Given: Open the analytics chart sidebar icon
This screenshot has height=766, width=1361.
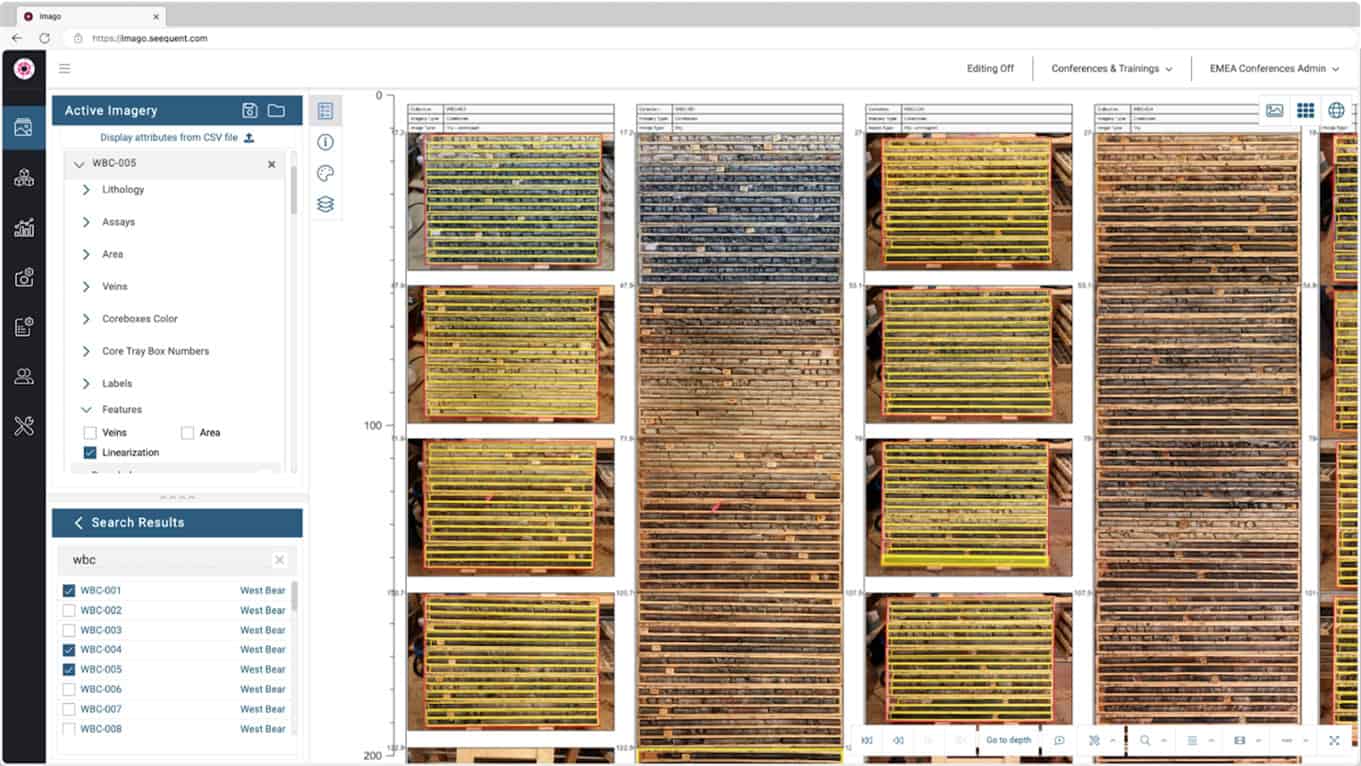Looking at the screenshot, I should click(x=24, y=228).
